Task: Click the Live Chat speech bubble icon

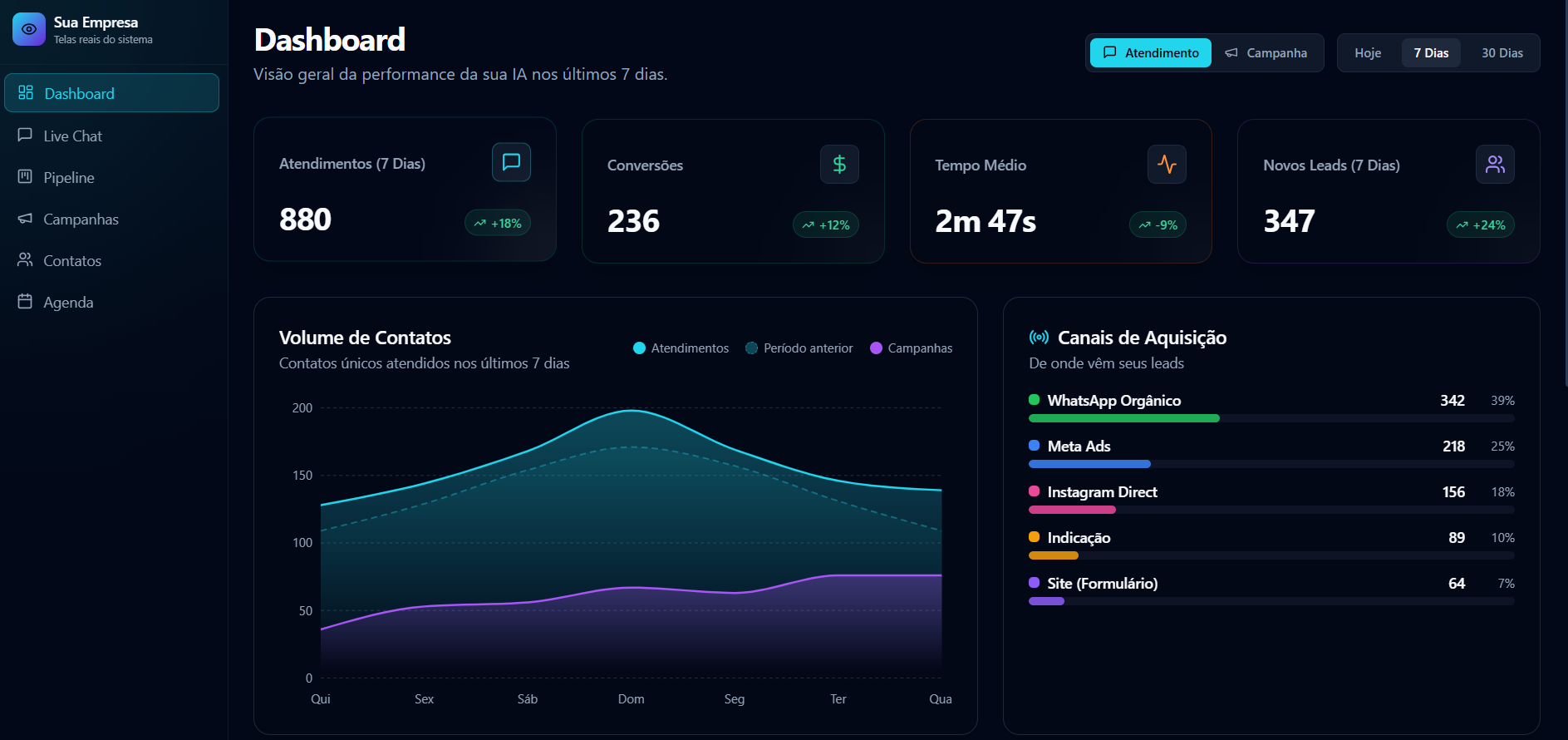Action: click(x=25, y=135)
